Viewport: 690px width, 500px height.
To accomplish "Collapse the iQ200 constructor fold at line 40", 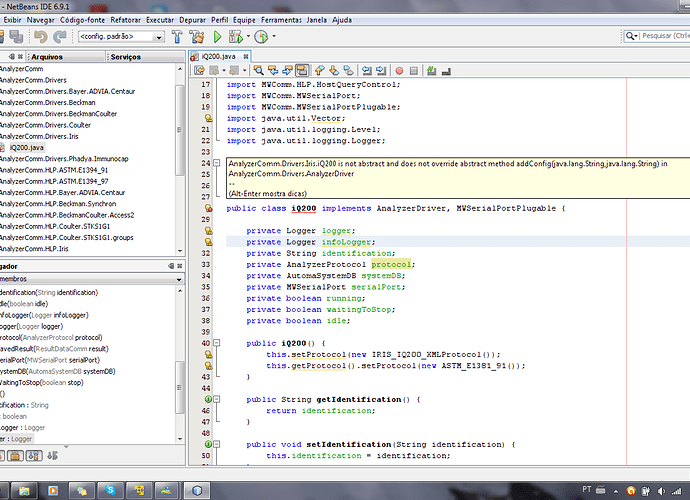I will click(217, 343).
